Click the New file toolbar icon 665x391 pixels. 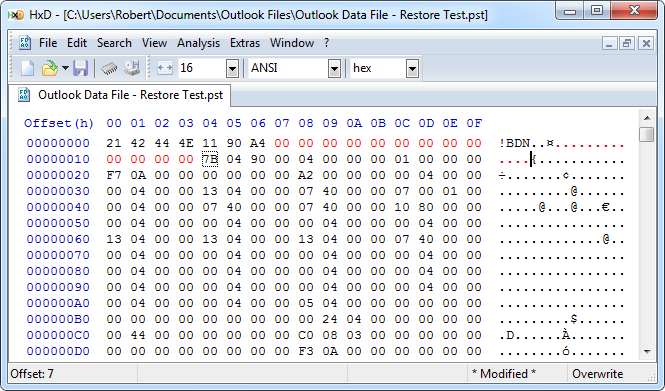tap(28, 68)
